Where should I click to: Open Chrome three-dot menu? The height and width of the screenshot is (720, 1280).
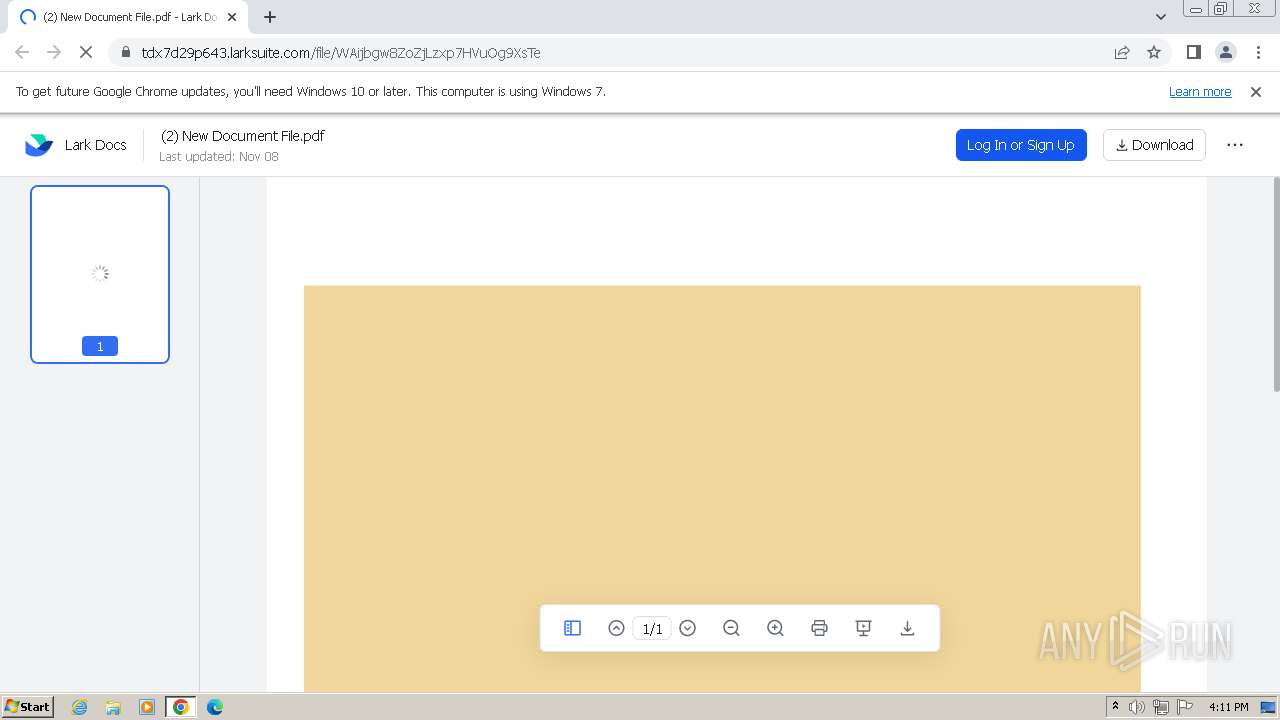click(1258, 53)
